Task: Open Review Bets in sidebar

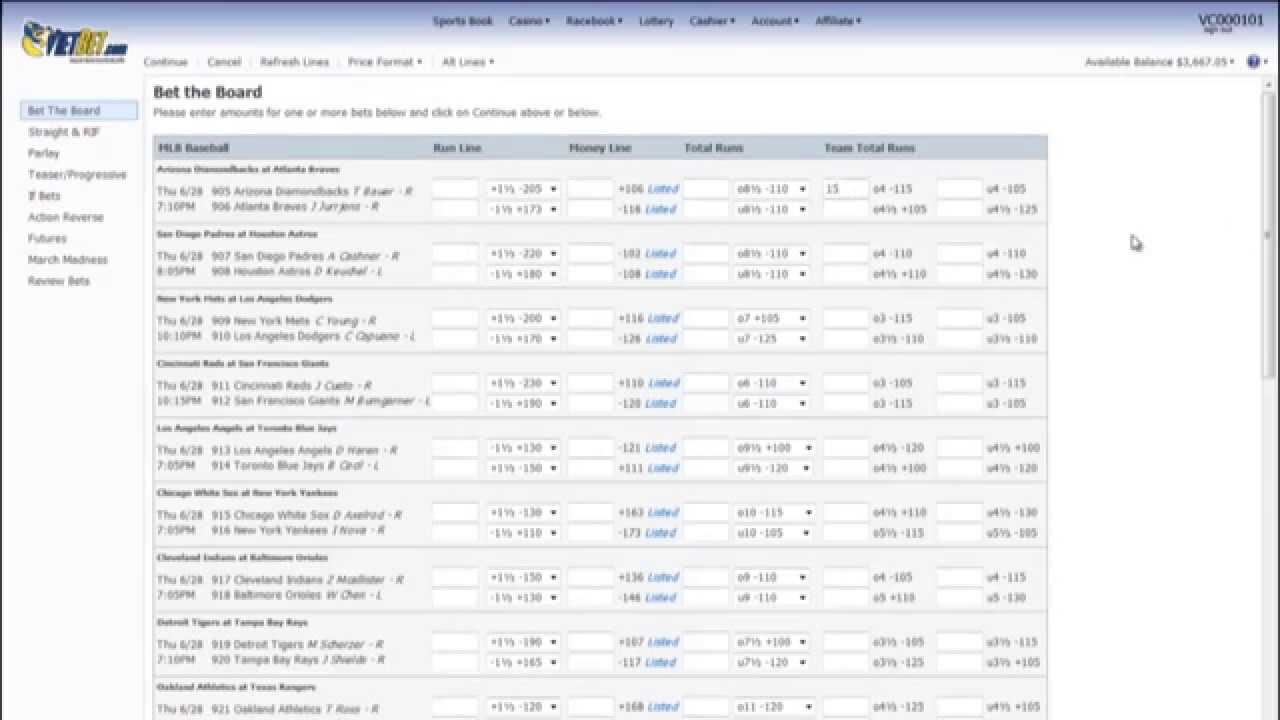Action: point(59,281)
